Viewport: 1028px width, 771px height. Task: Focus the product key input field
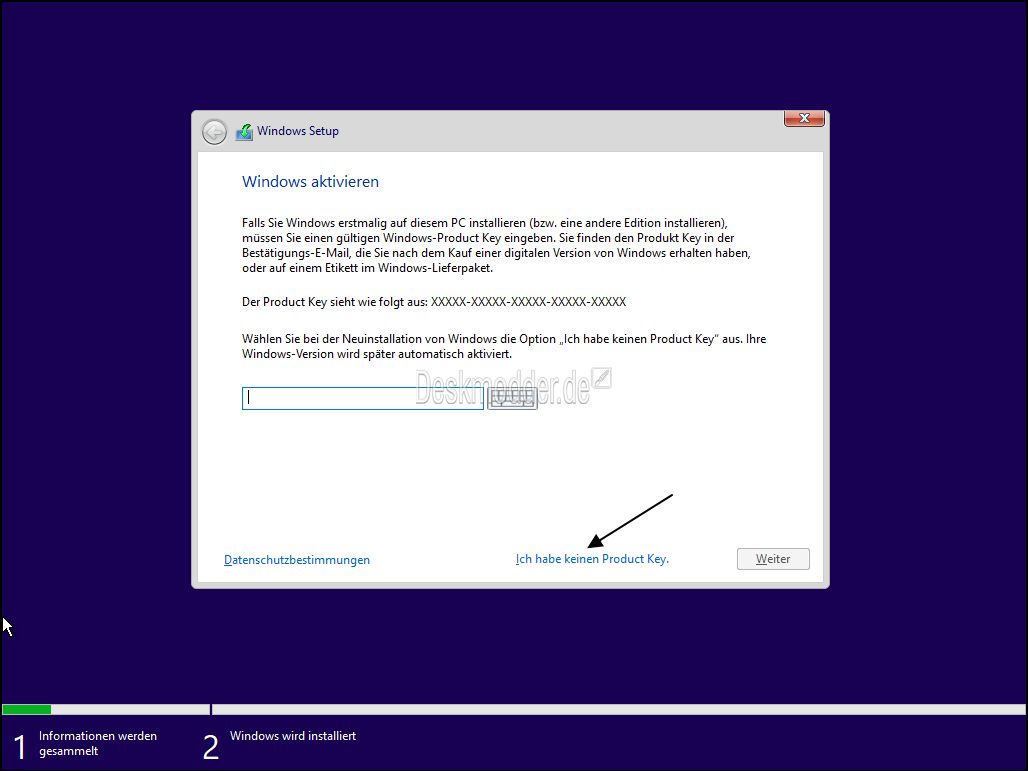[363, 398]
